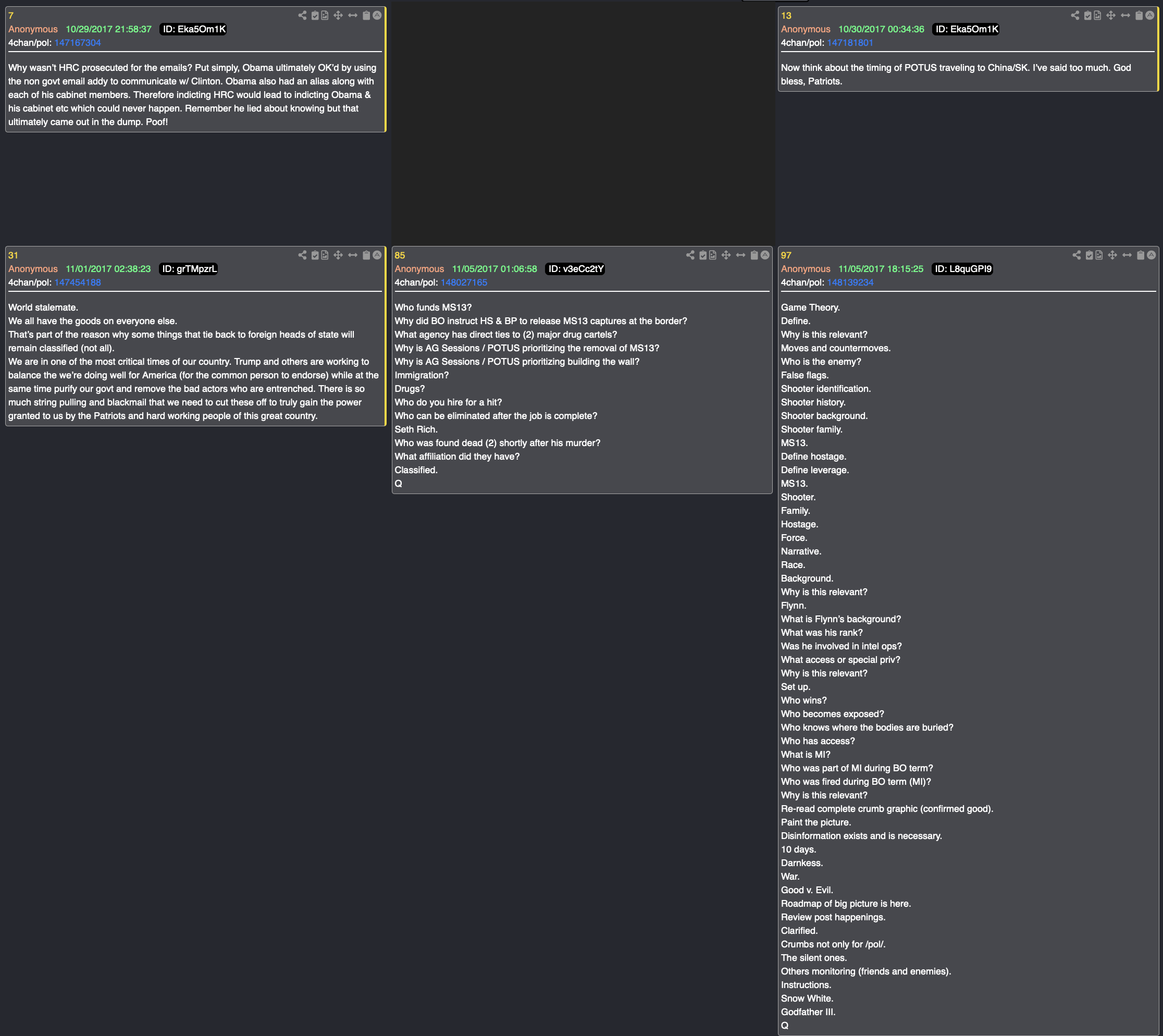This screenshot has width=1163, height=1036.
Task: Click circled up-arrow icon on post 13
Action: (x=1150, y=15)
